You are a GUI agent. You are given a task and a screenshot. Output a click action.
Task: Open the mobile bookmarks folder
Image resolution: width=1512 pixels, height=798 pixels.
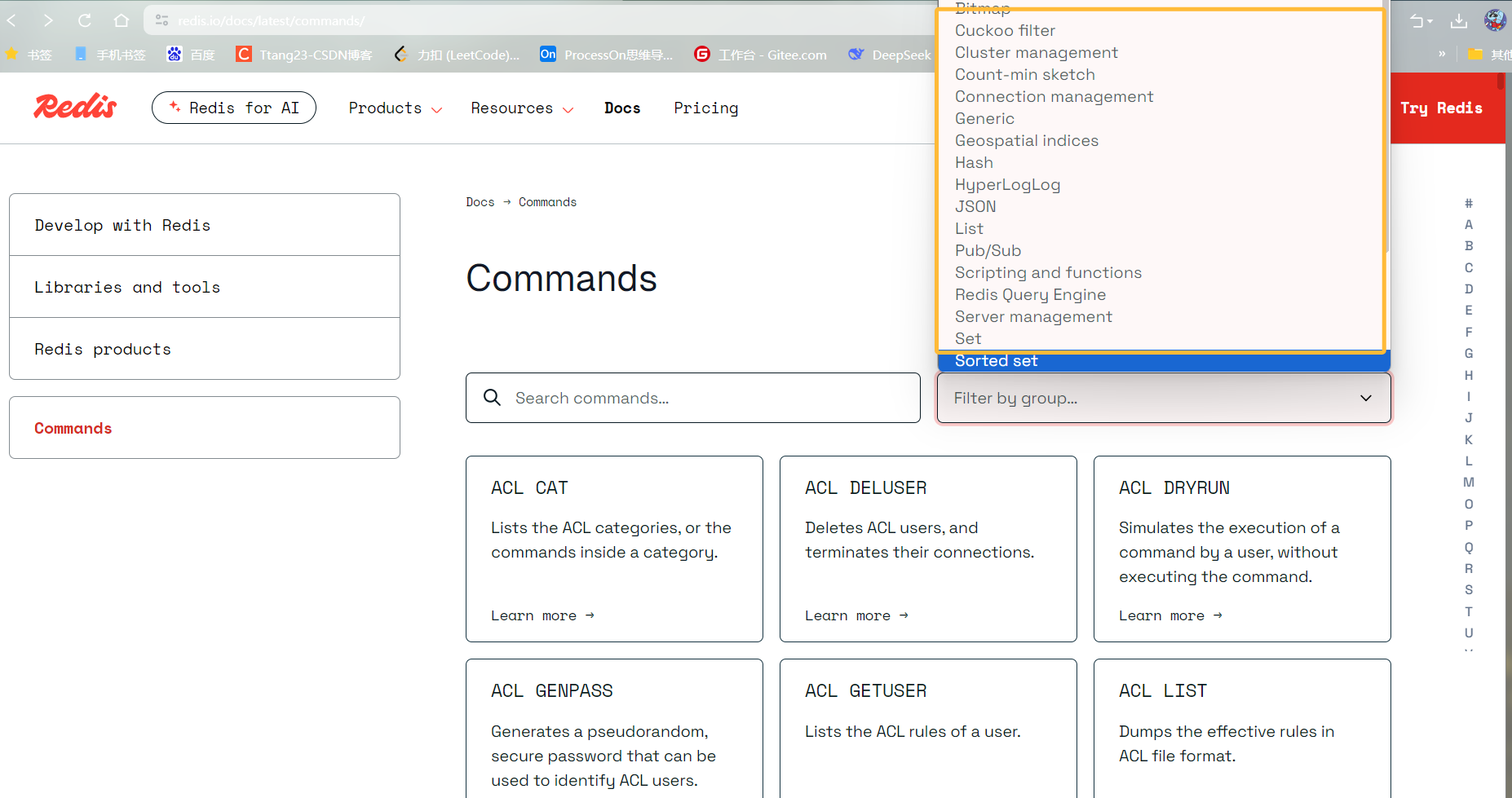[x=109, y=55]
